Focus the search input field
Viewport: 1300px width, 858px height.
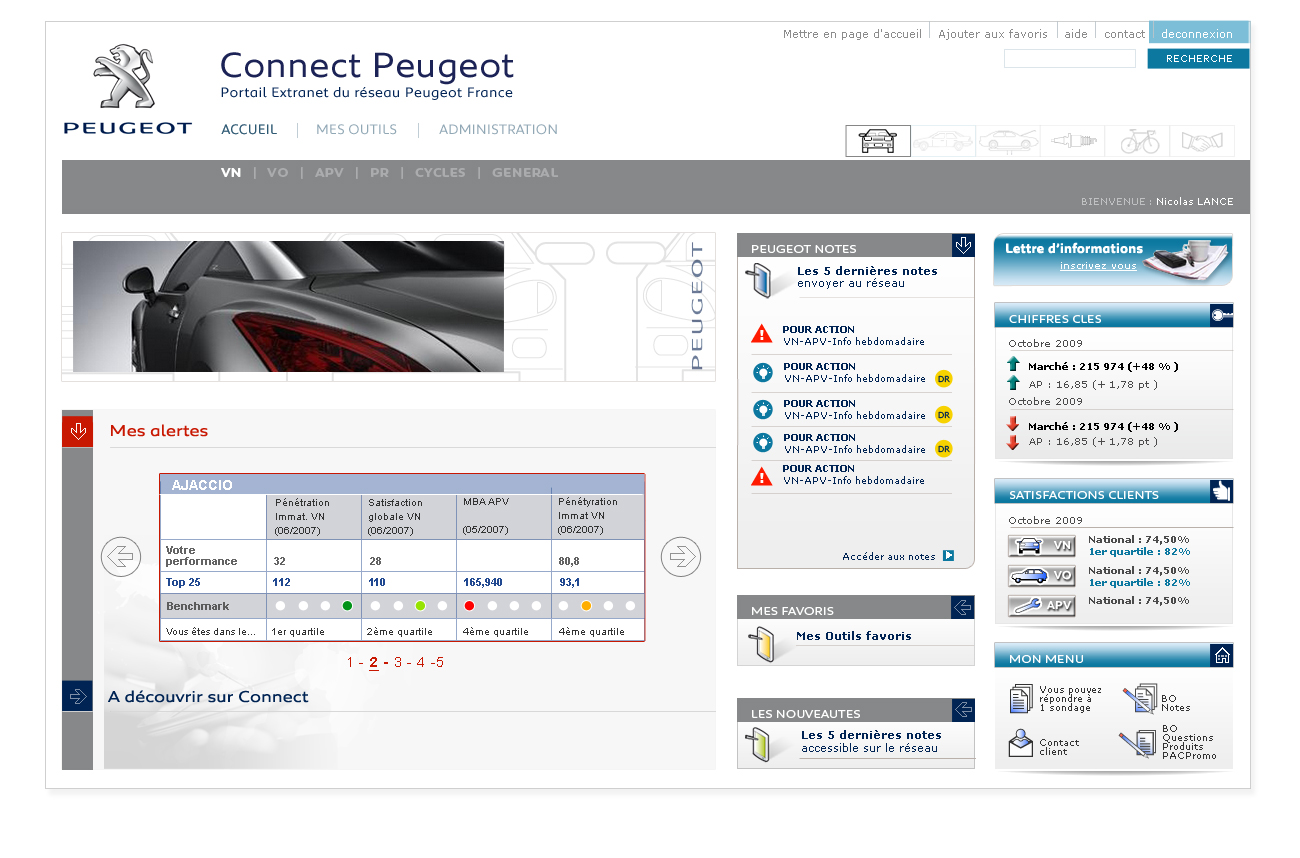(x=1069, y=58)
